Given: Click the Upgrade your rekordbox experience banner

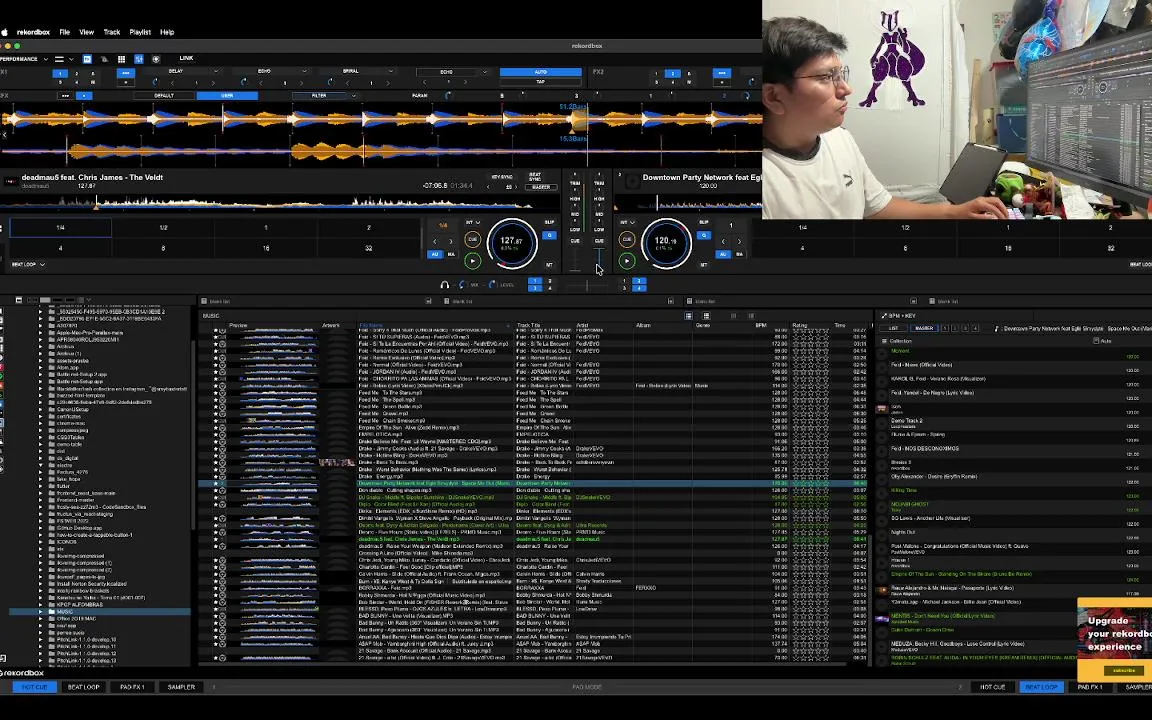Looking at the screenshot, I should [1115, 640].
